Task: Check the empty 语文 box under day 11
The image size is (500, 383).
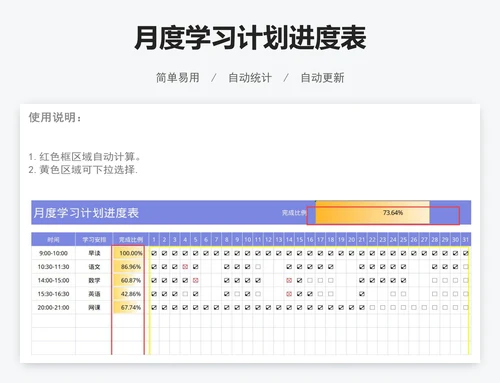Action: point(258,267)
